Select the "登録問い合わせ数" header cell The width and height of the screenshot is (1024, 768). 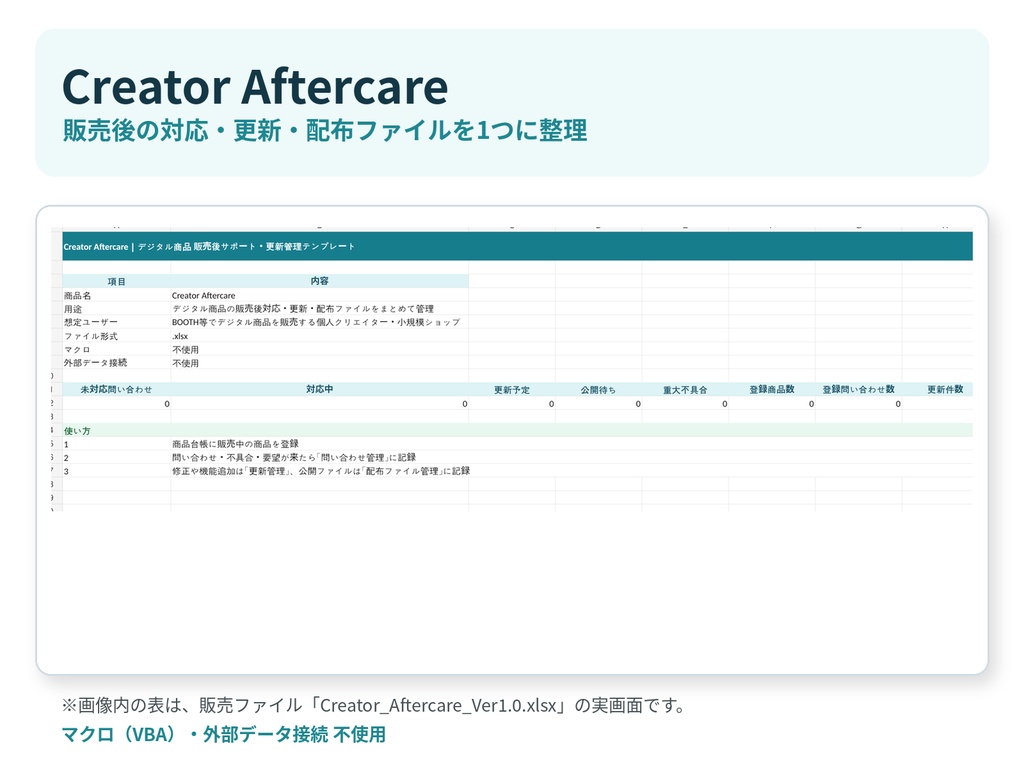[858, 389]
